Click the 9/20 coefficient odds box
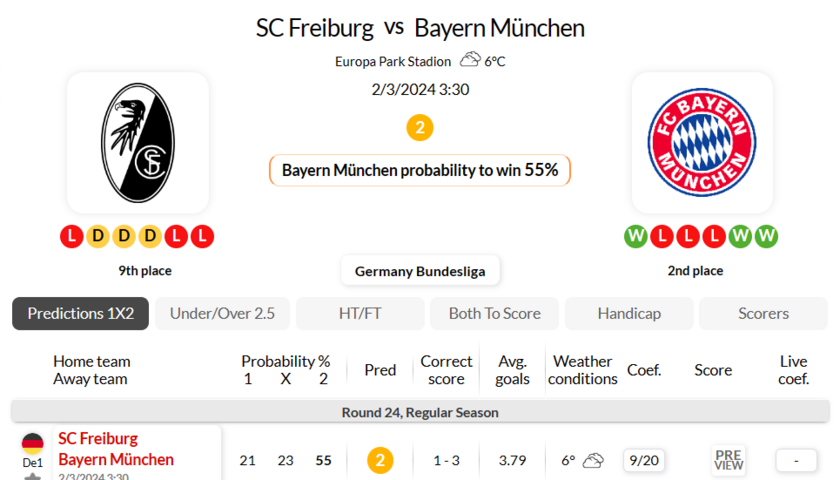The image size is (840, 480). point(645,460)
